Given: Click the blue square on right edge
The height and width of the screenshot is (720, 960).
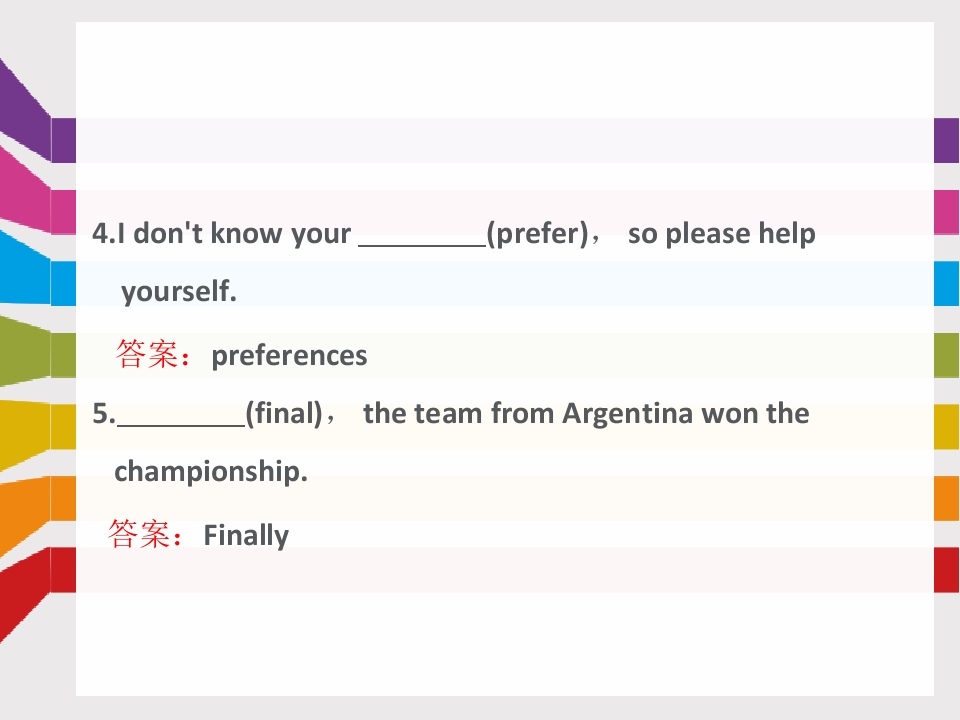Looking at the screenshot, I should coord(947,283).
